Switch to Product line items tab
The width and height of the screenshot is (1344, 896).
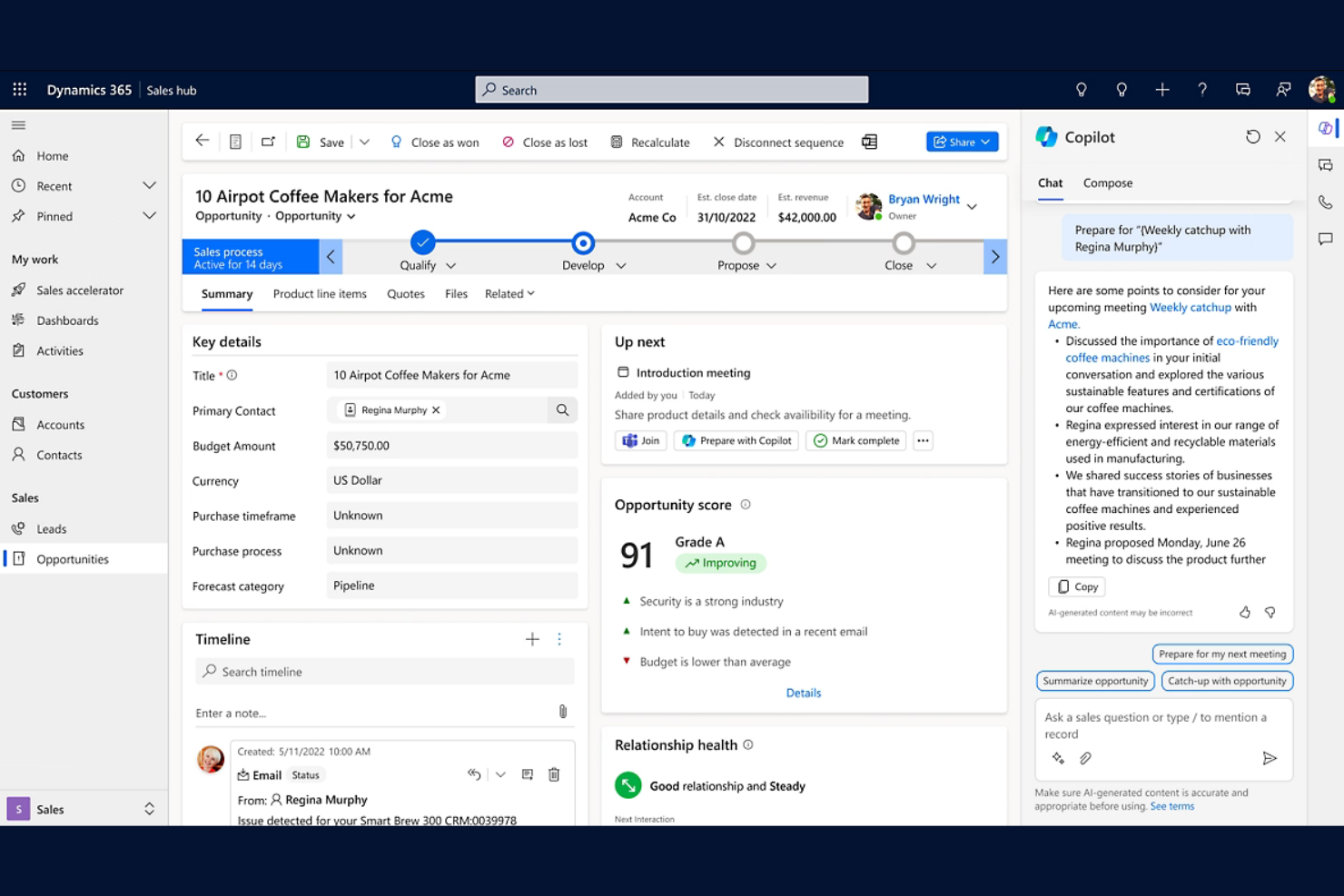(320, 294)
